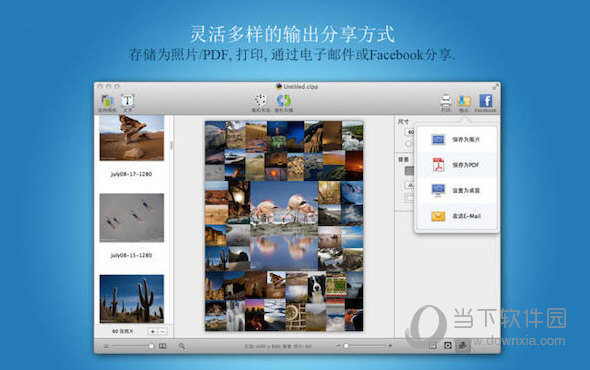590x370 pixels.
Task: Click the dog photo in the collage
Action: point(316,288)
